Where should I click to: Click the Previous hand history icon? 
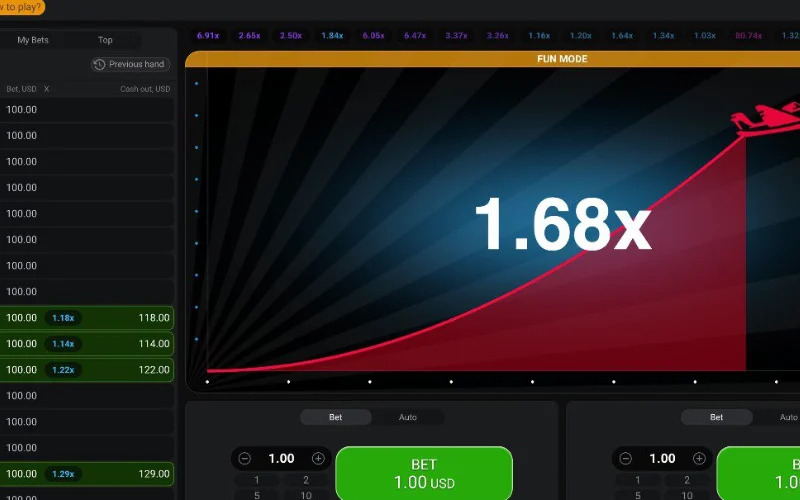99,64
